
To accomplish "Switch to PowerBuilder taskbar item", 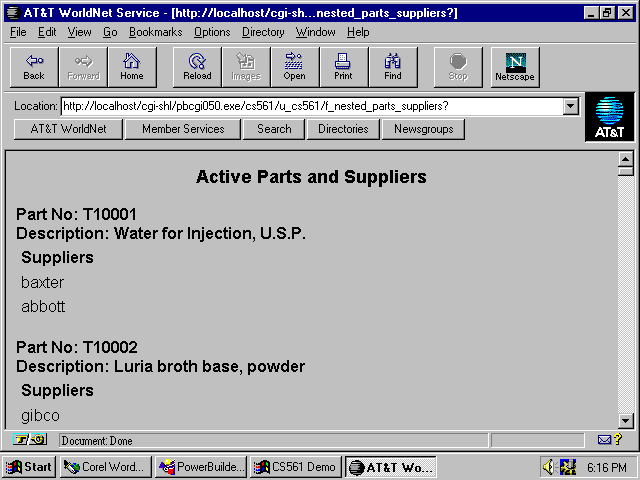I will point(201,467).
